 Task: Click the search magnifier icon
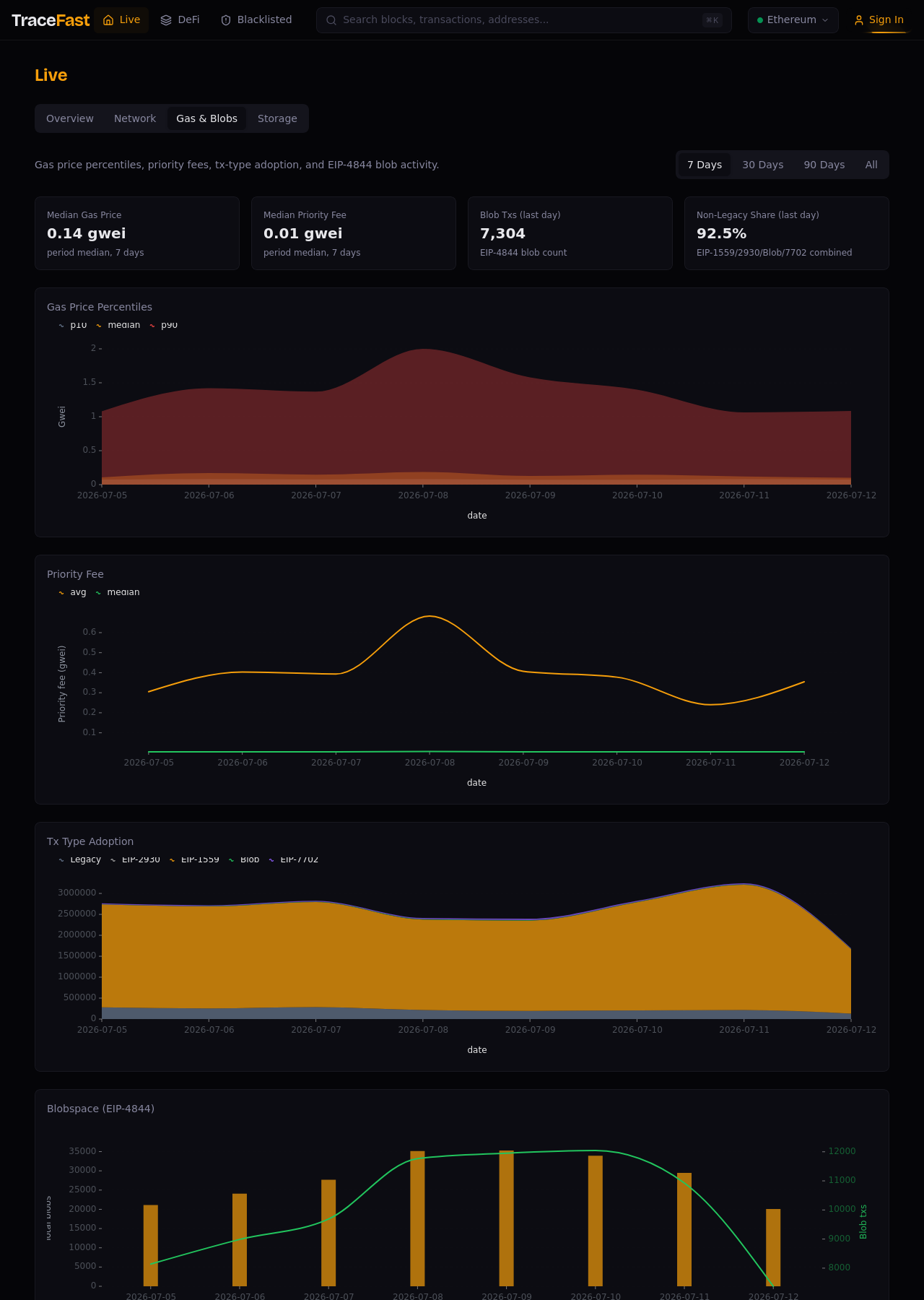331,20
